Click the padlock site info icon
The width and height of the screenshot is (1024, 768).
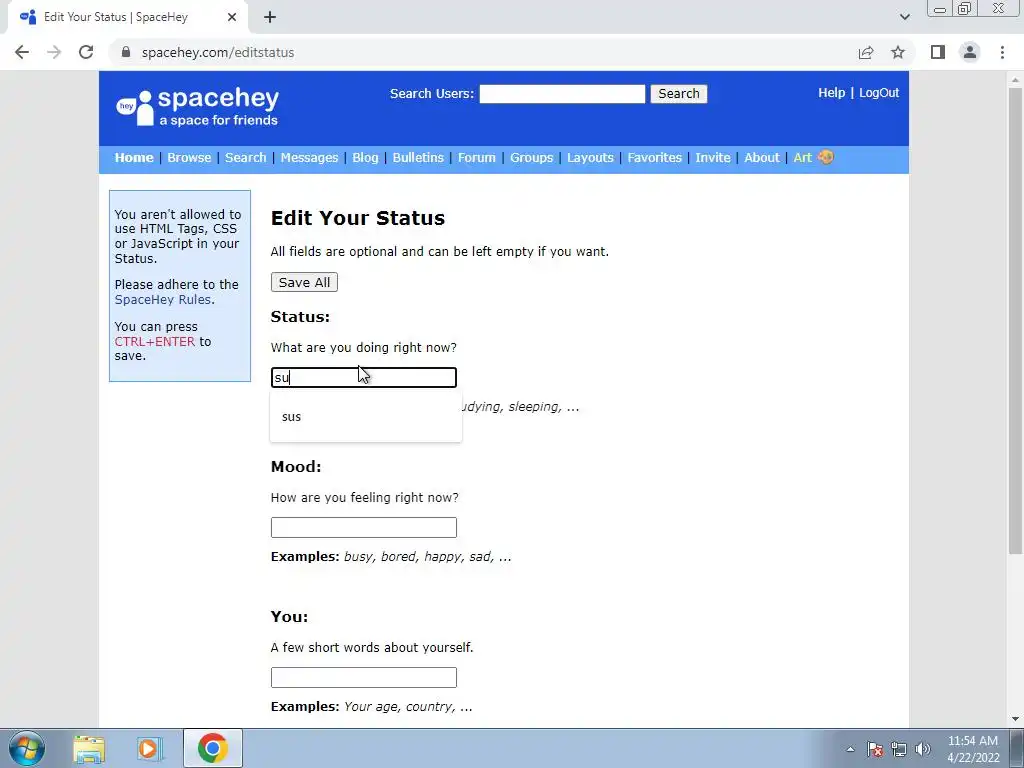coord(126,52)
